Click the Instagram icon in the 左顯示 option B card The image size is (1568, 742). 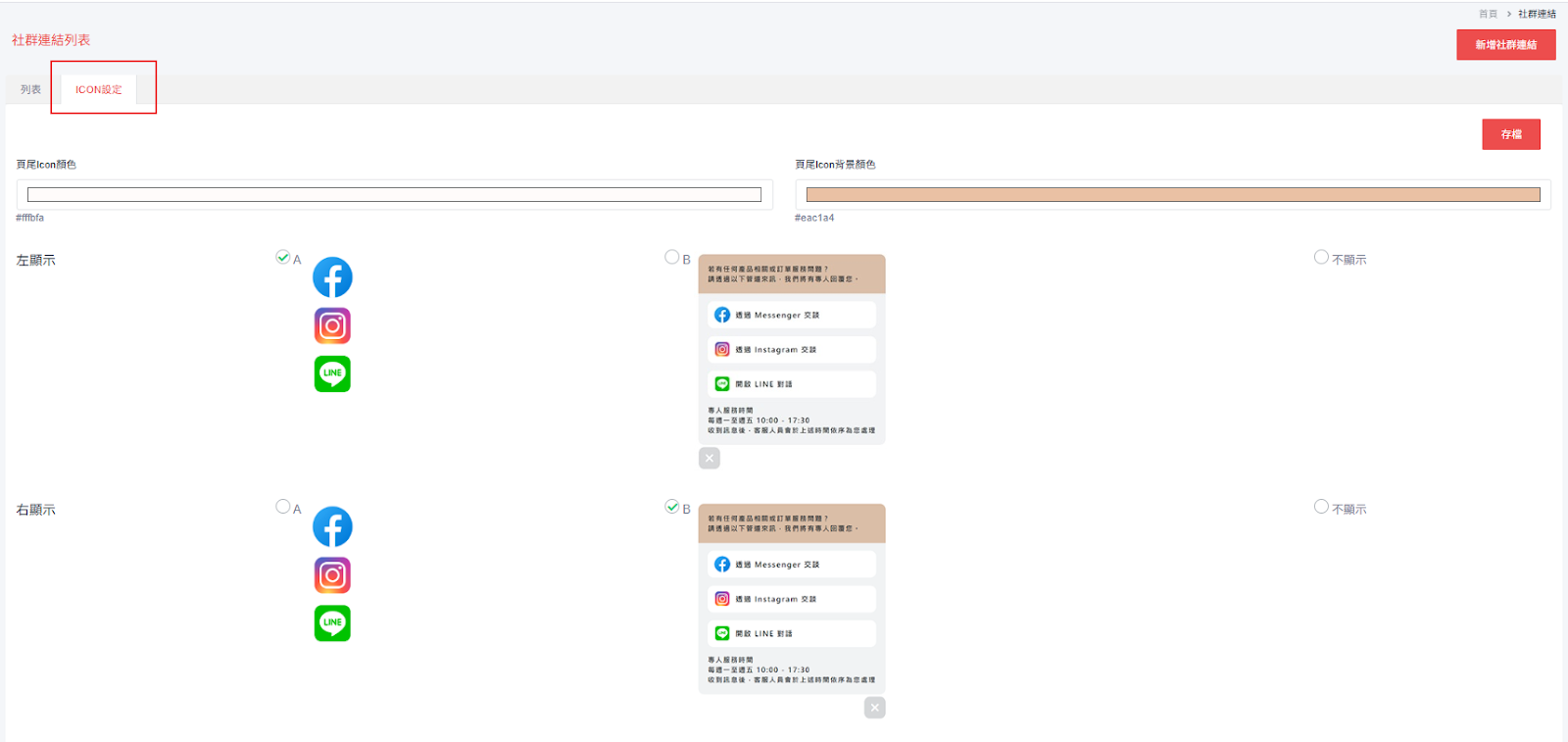722,349
